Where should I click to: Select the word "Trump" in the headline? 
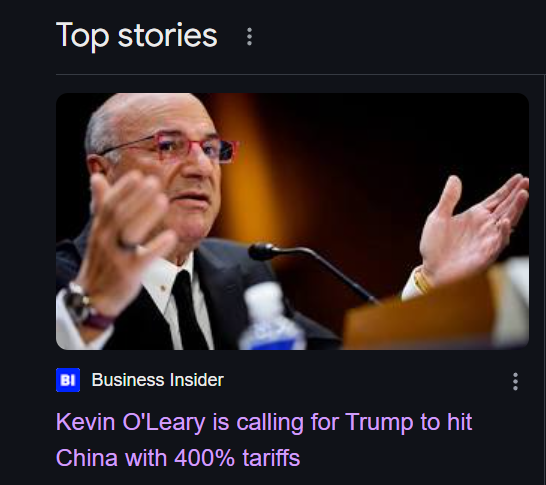[379, 422]
